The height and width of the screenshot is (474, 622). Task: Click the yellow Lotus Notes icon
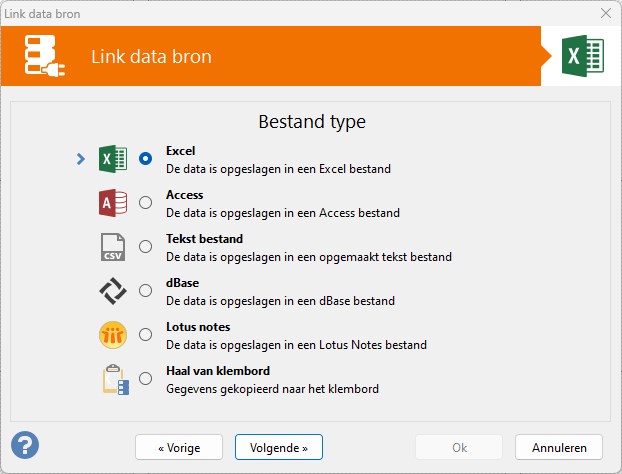[x=113, y=335]
